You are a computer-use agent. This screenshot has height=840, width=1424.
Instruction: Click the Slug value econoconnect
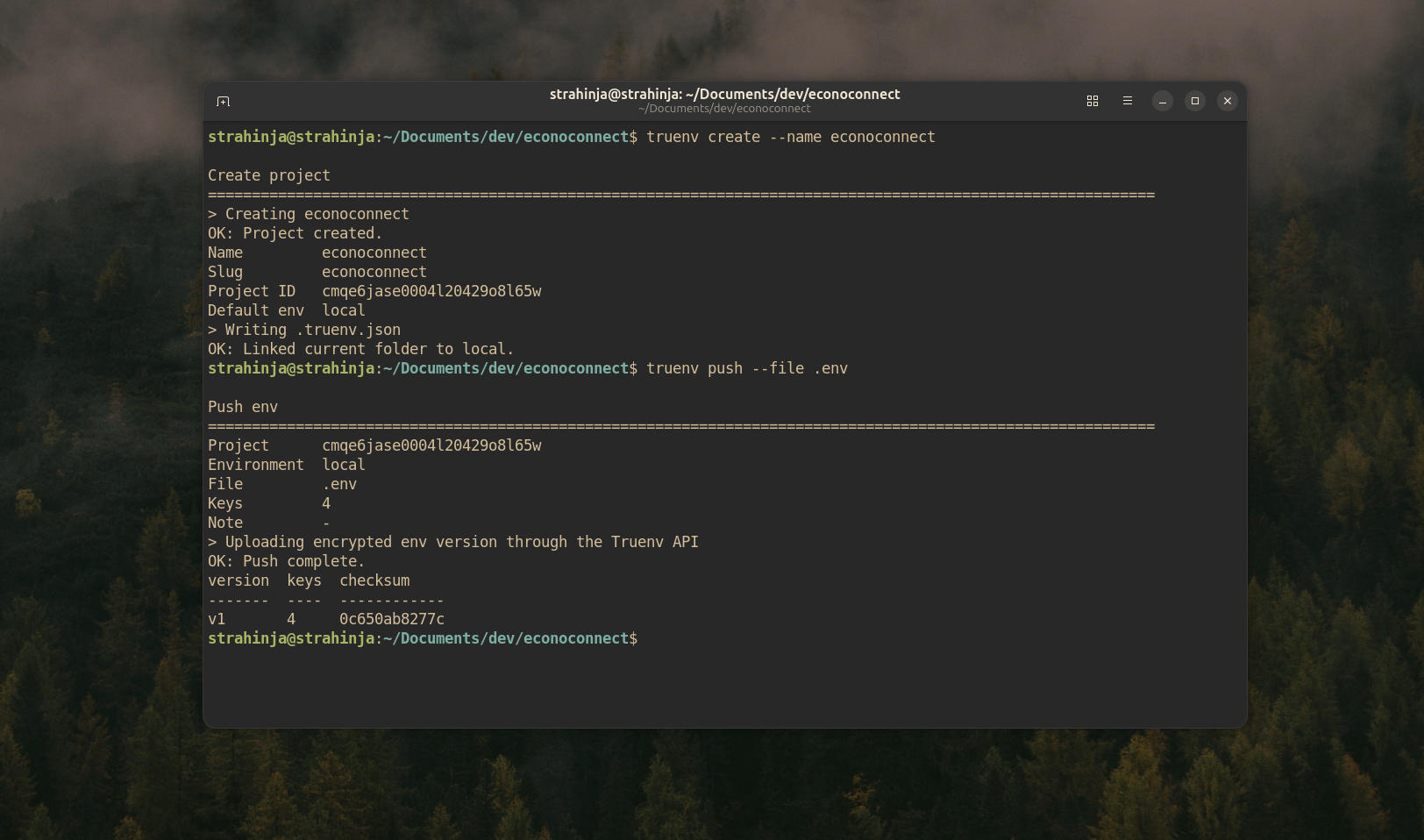pyautogui.click(x=374, y=272)
